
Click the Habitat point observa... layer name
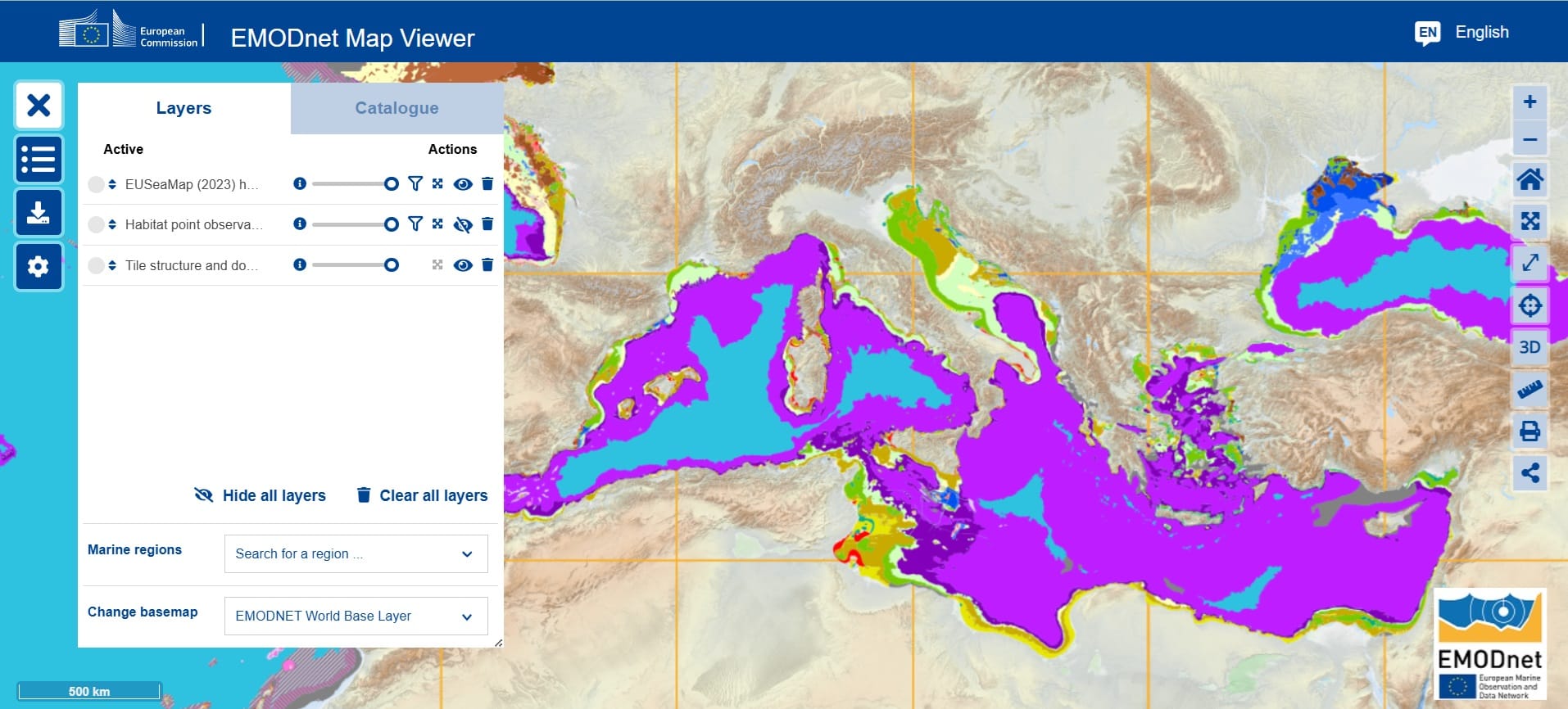tap(194, 224)
